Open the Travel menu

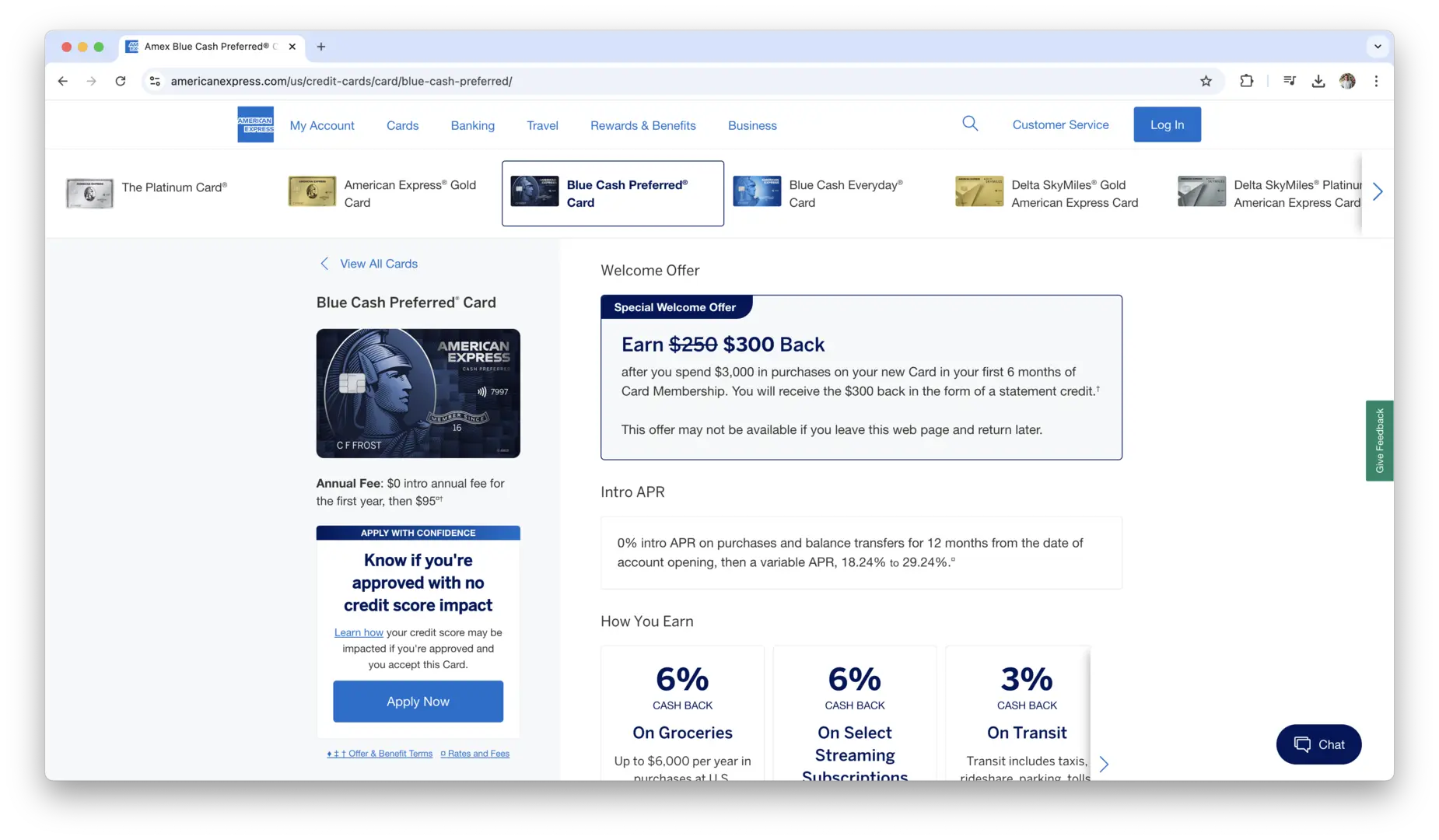coord(542,125)
